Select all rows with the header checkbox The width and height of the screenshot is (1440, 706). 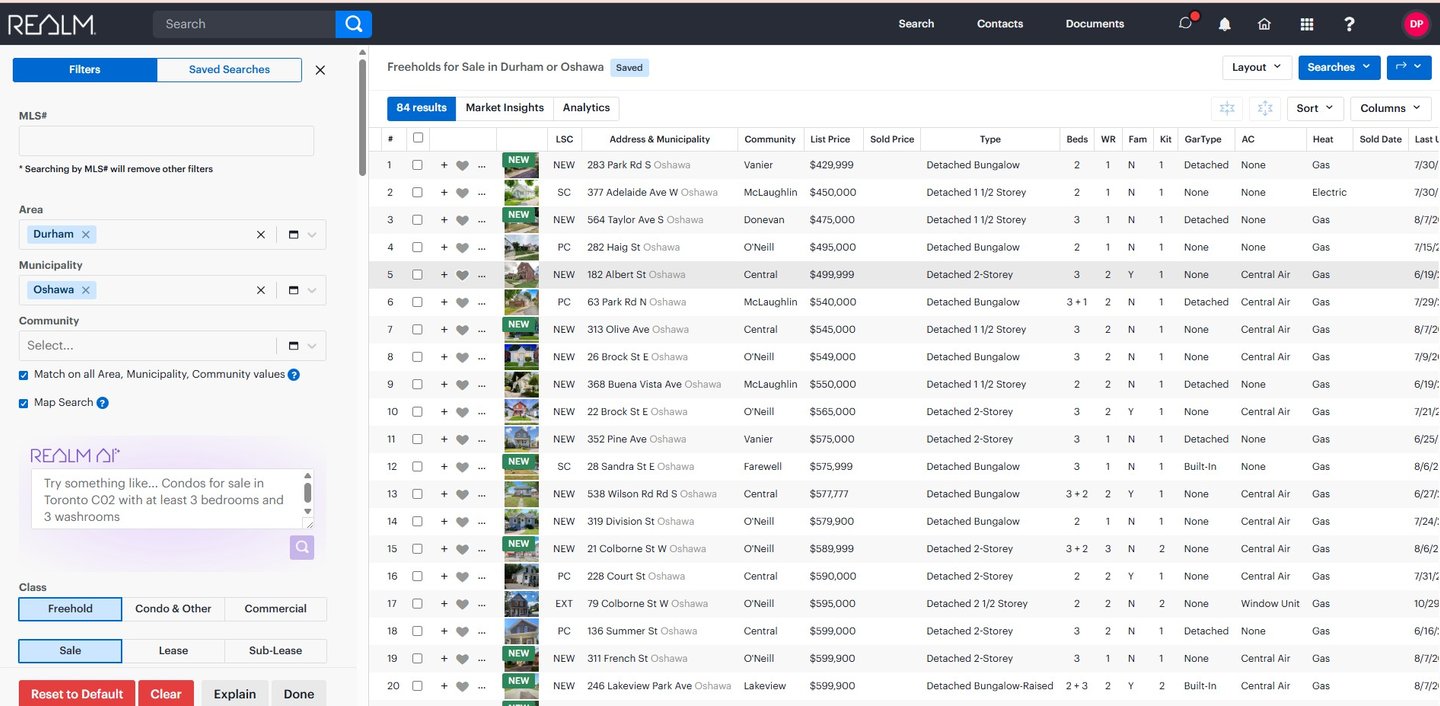[418, 138]
